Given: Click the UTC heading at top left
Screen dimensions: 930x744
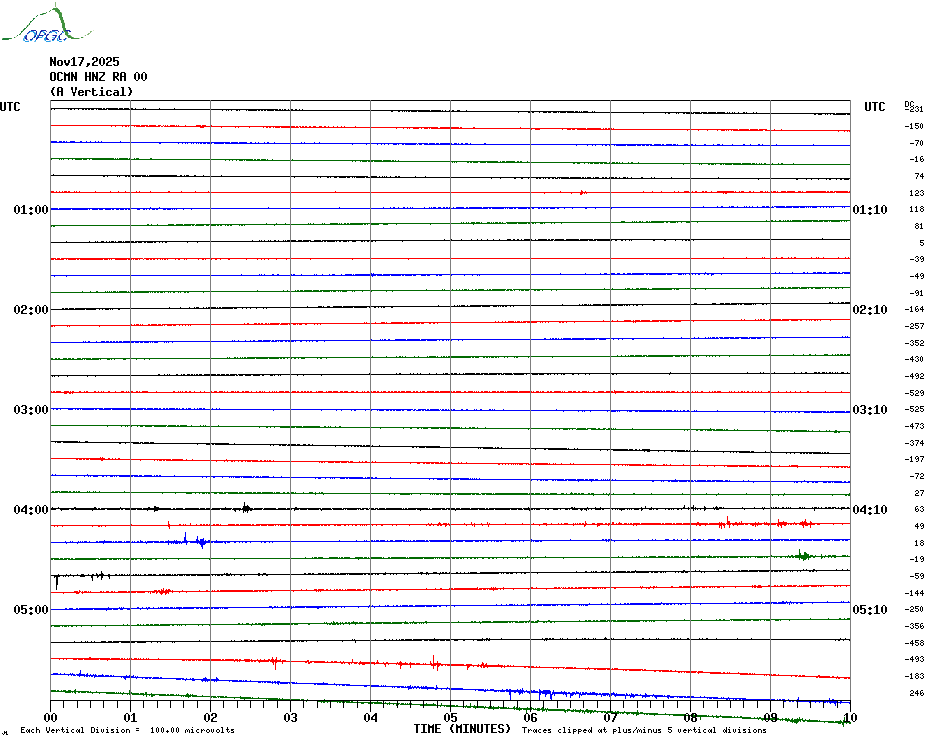Looking at the screenshot, I should tap(10, 107).
